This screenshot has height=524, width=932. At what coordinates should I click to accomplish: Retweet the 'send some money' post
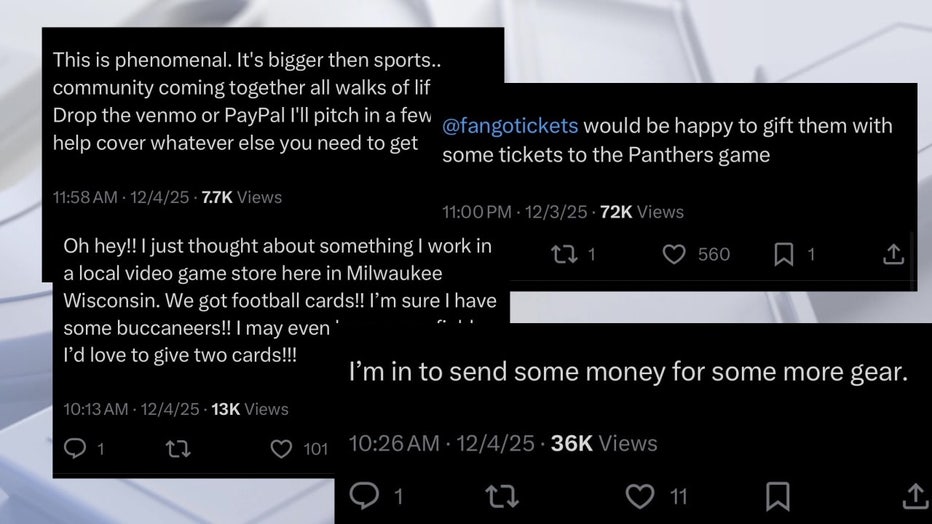[496, 495]
